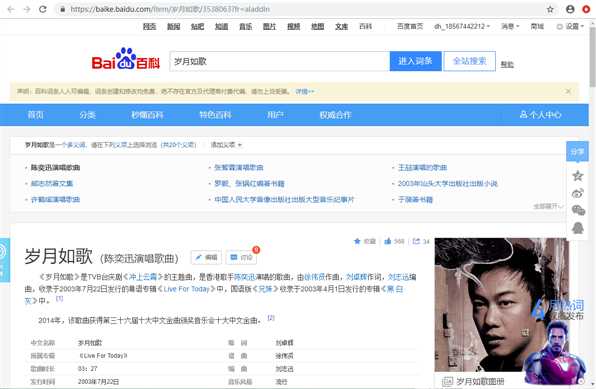This screenshot has width=596, height=389.
Task: Click the 知道 top link
Action: coord(222,26)
